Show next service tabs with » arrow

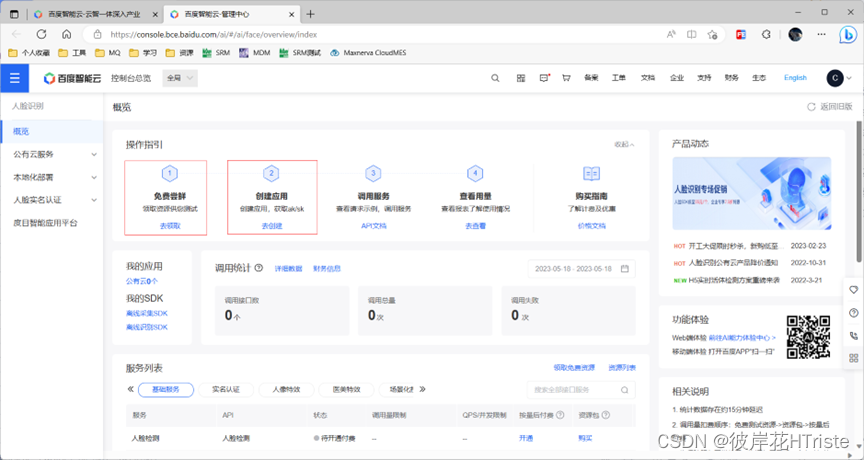point(422,389)
